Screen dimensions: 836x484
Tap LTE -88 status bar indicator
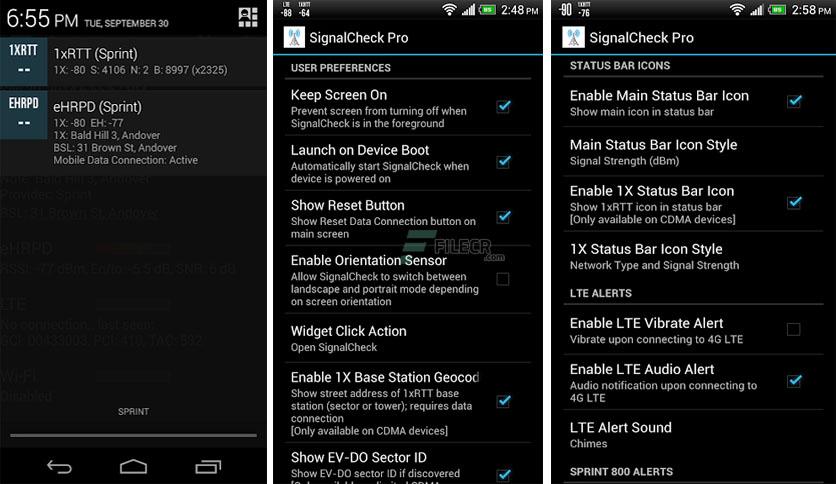pyautogui.click(x=287, y=10)
